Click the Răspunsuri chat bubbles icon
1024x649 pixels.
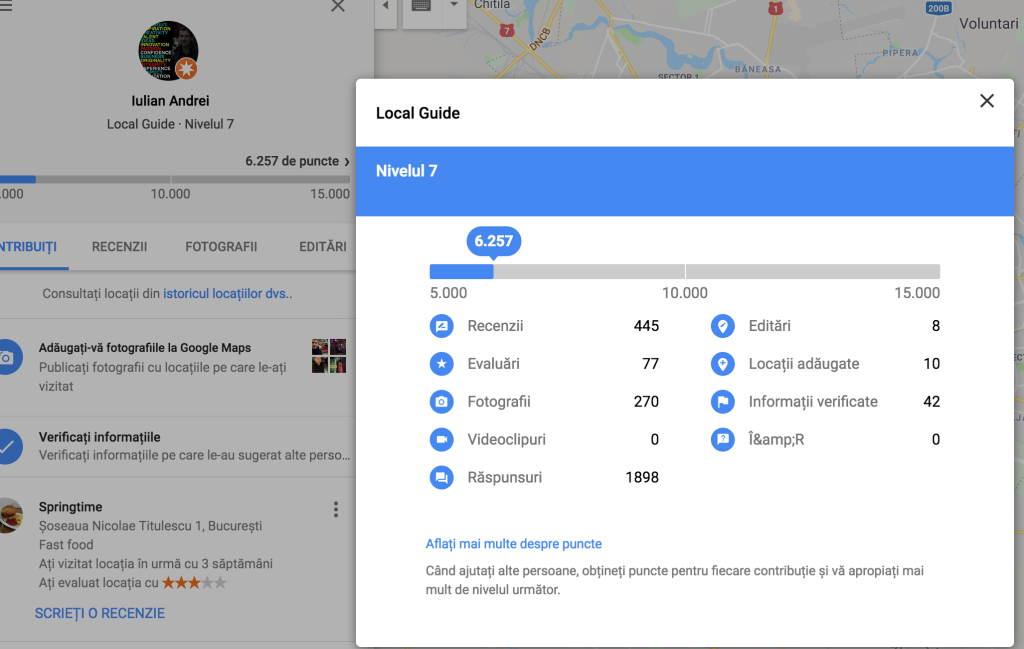(441, 477)
